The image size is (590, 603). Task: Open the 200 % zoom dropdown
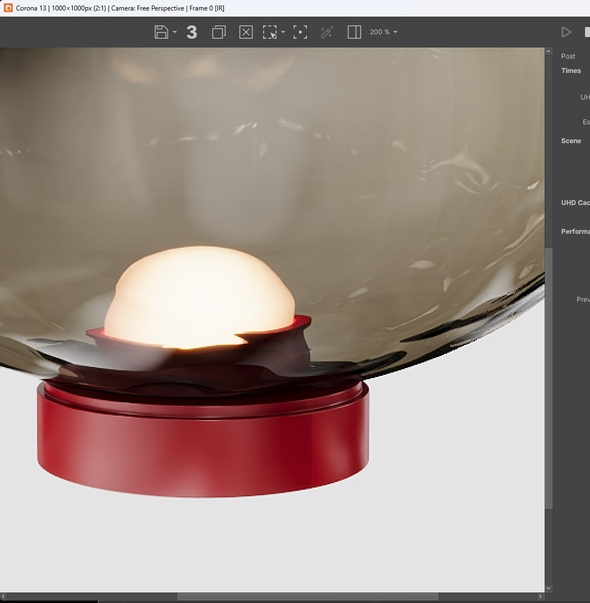(383, 32)
